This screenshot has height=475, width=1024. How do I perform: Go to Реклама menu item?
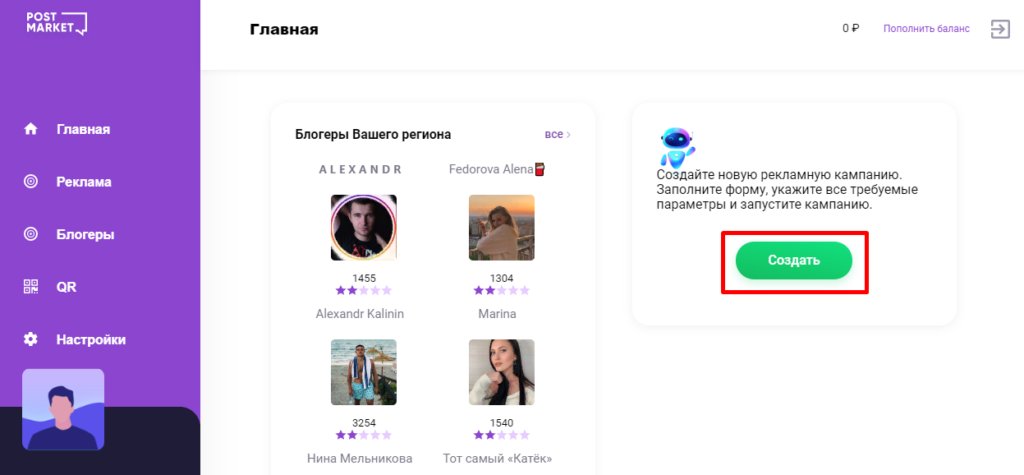point(84,182)
